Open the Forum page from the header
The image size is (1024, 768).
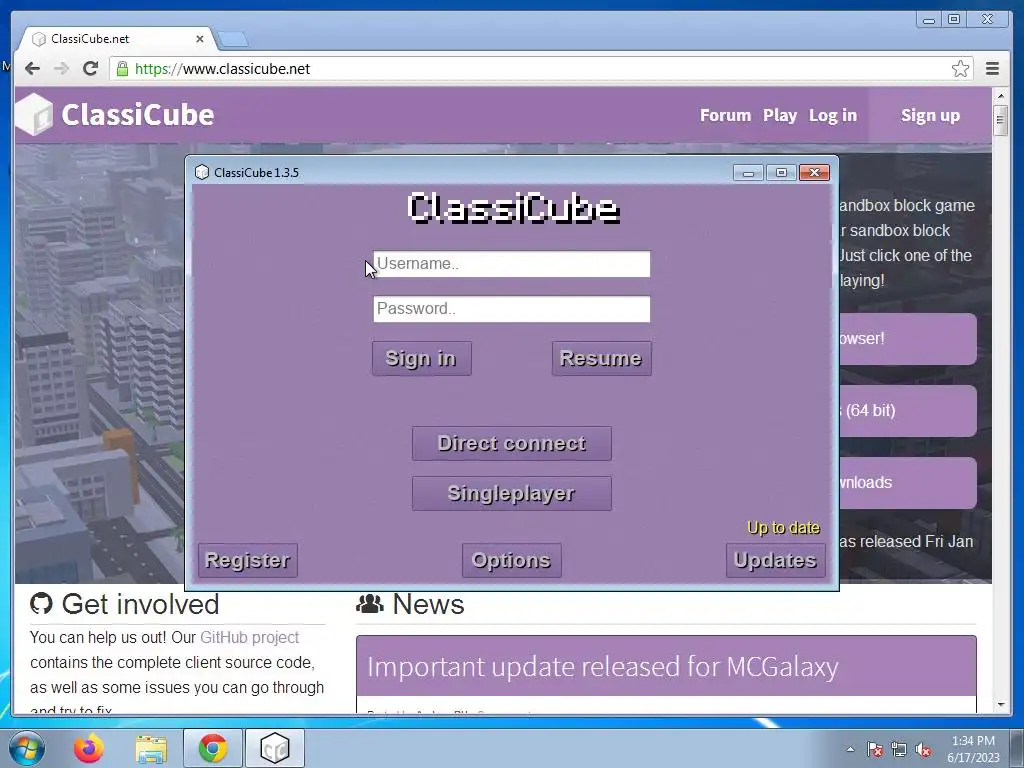click(x=726, y=116)
